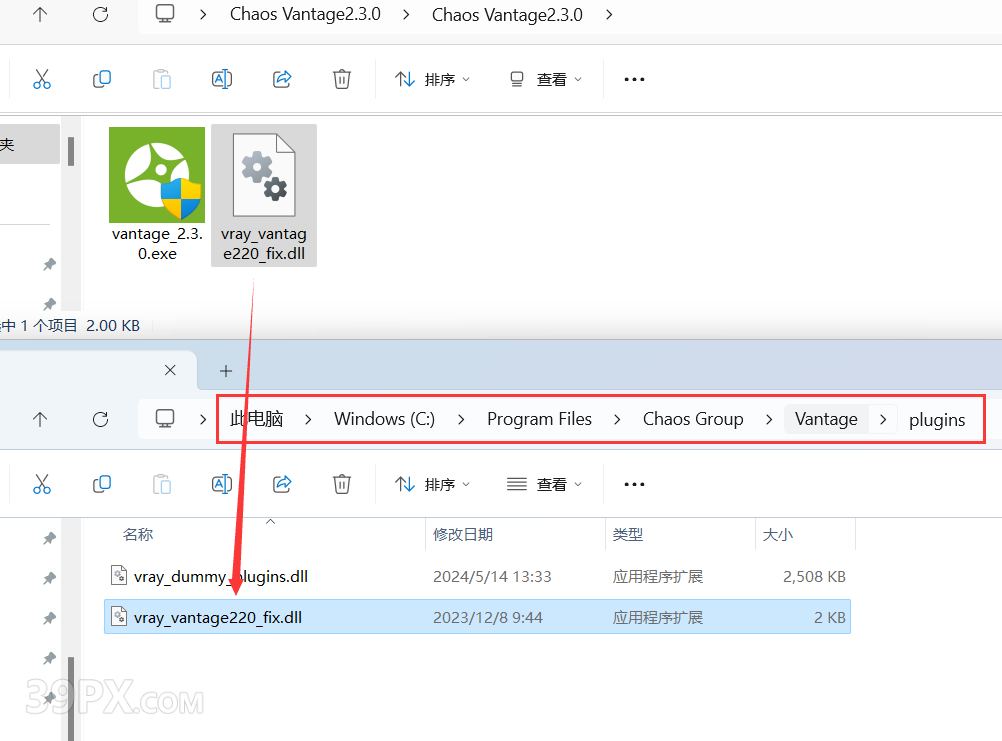Expand chevron after Chaos Group breadcrumb
This screenshot has height=741, width=1002.
click(x=769, y=419)
